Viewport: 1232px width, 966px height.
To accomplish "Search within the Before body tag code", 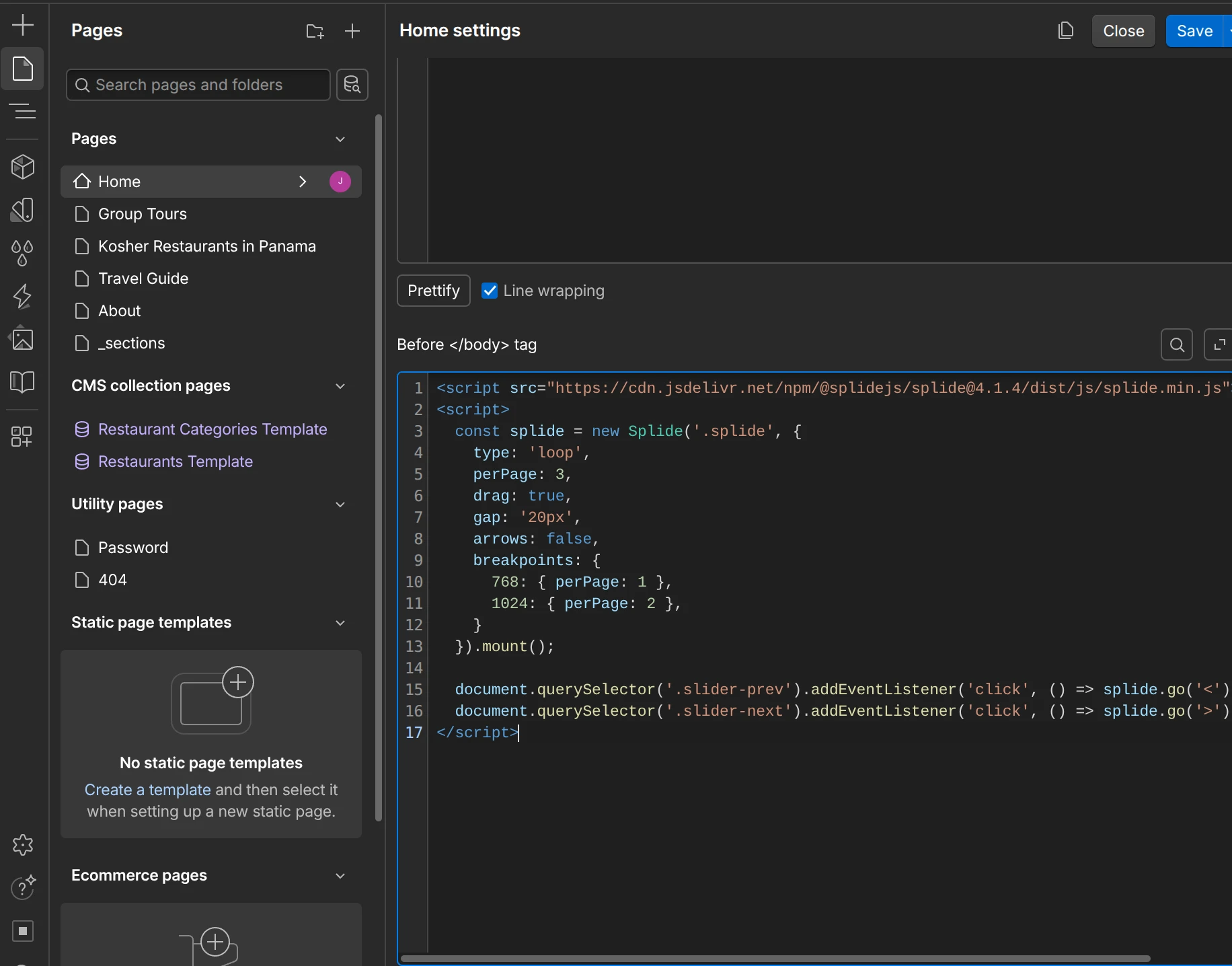I will 1177,345.
